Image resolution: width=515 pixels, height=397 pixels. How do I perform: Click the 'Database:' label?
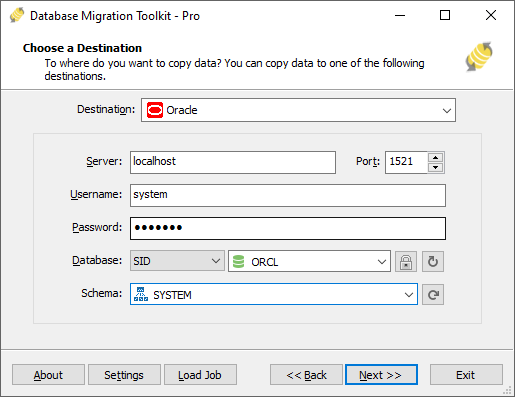(97, 260)
